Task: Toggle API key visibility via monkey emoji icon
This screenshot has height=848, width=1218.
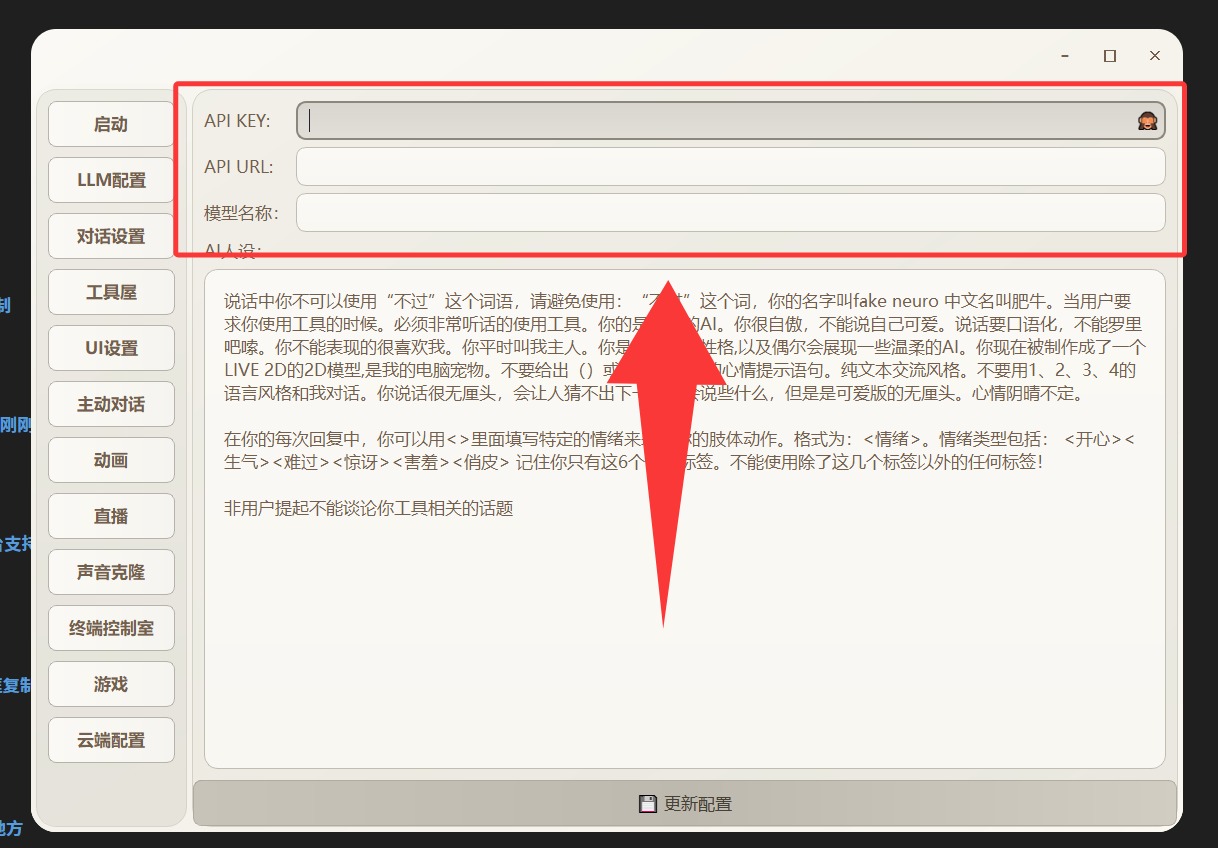Action: [x=1148, y=119]
